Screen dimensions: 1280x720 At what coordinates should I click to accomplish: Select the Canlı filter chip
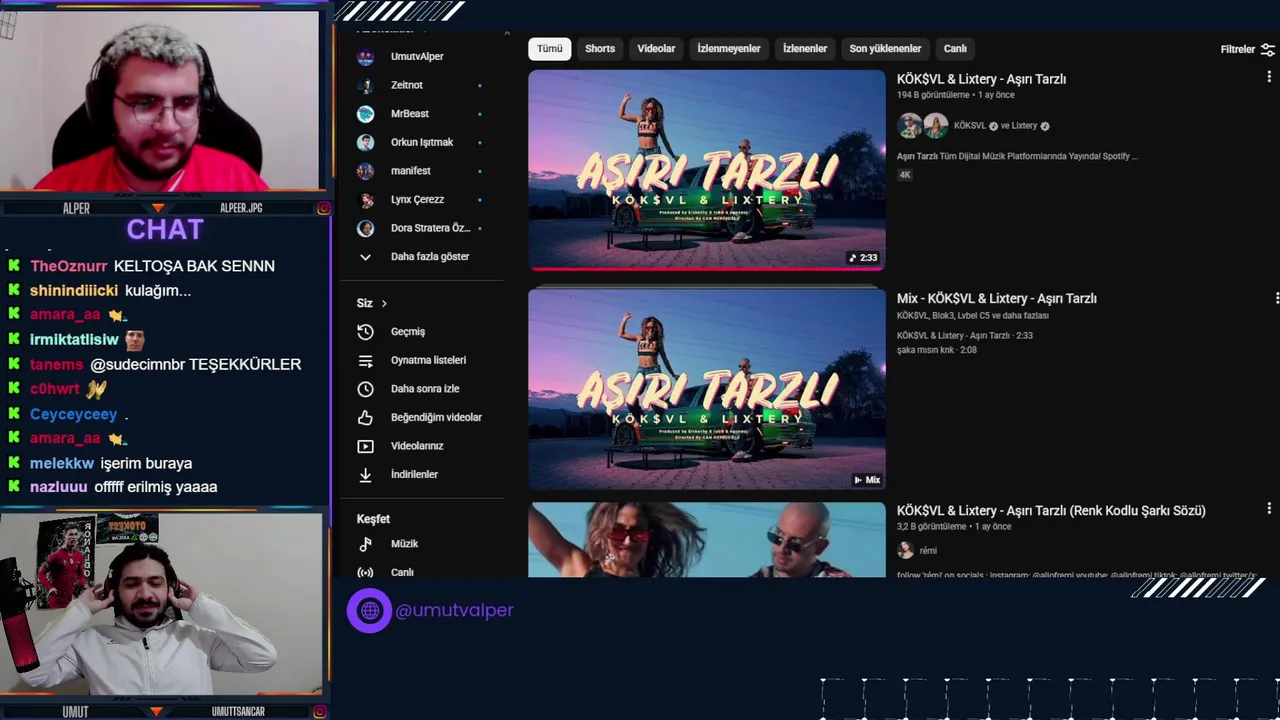[955, 49]
